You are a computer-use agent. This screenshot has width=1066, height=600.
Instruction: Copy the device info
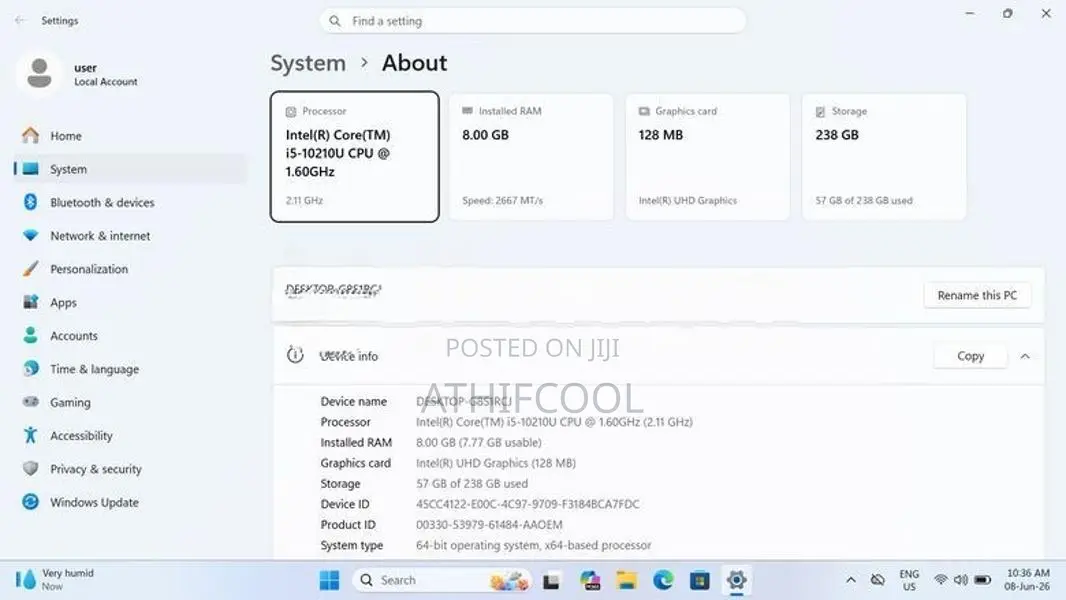970,356
